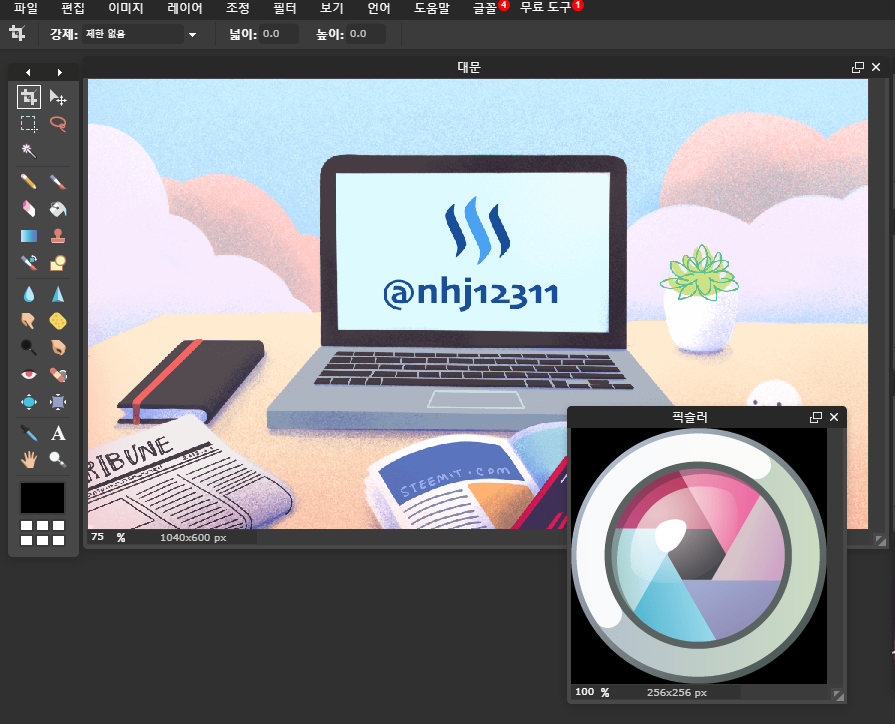
Task: Click toolbox left arrow
Action: tap(28, 72)
